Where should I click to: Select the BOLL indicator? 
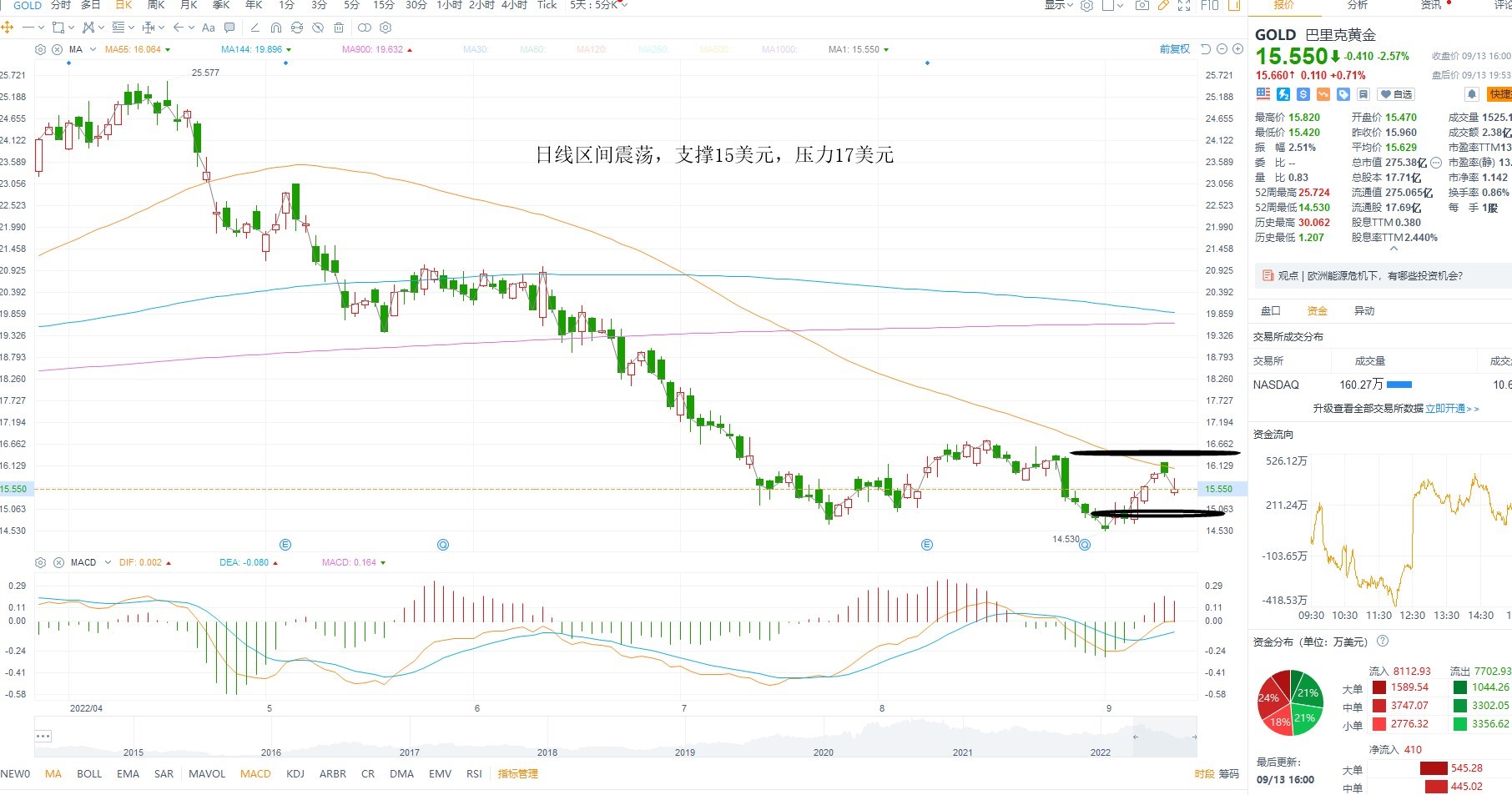tap(89, 773)
